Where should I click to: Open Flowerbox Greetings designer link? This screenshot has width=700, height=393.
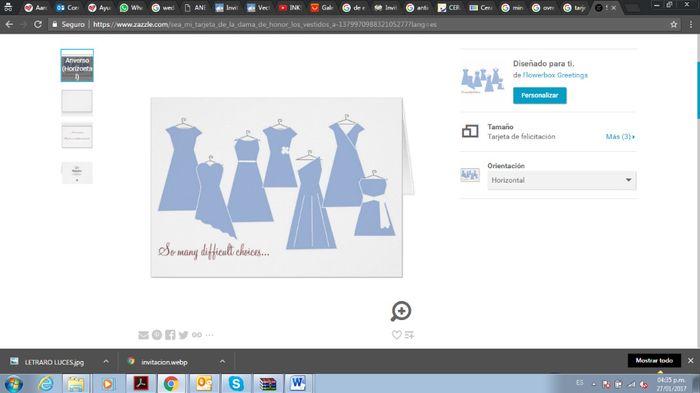pyautogui.click(x=555, y=75)
